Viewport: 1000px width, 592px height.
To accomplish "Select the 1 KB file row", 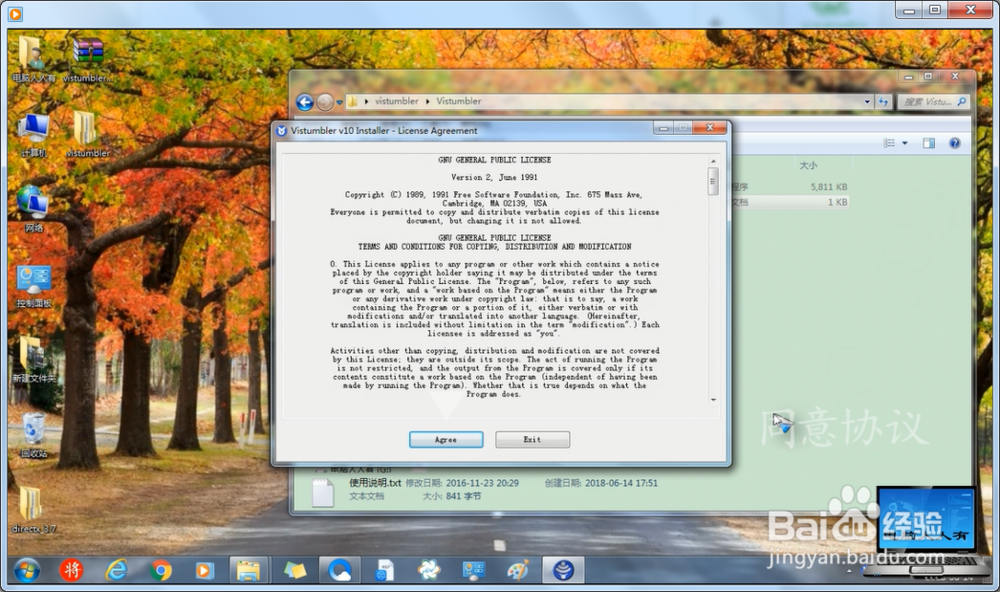I will click(790, 202).
